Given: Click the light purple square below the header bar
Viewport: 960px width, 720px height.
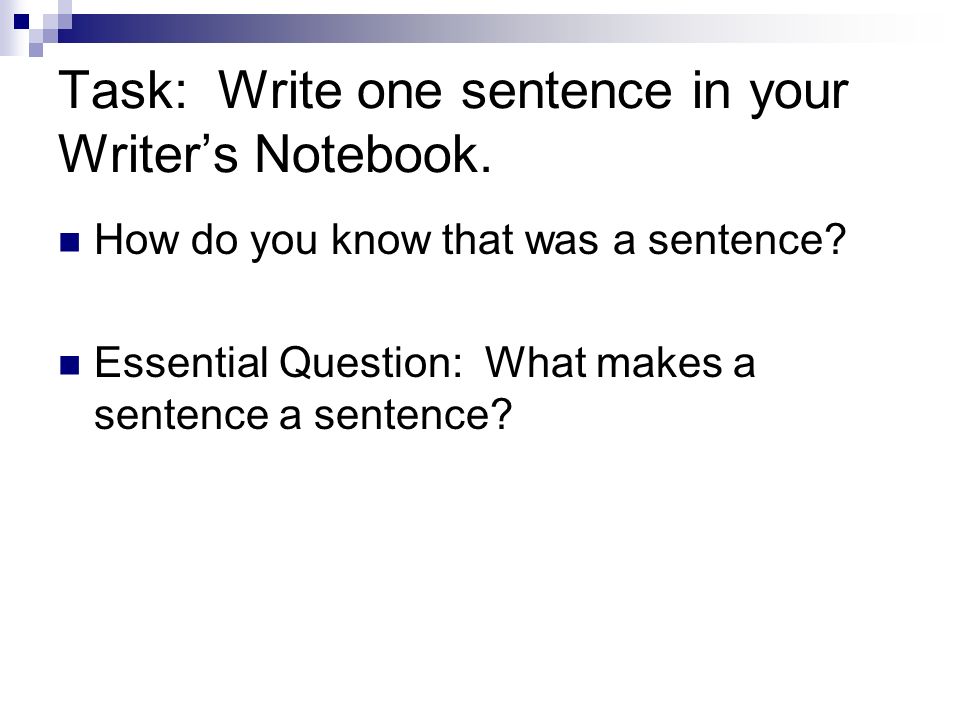Looking at the screenshot, I should pos(36,50).
